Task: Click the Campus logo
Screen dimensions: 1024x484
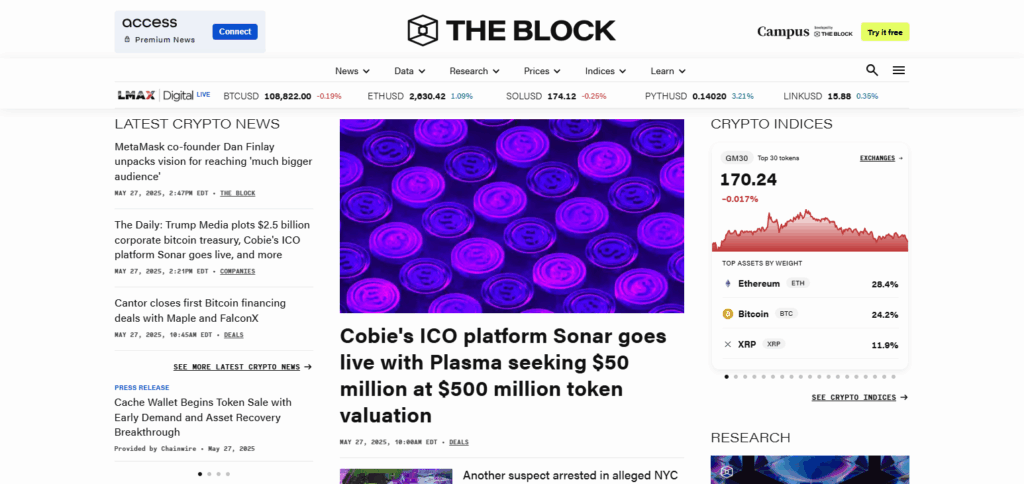Action: [x=782, y=32]
